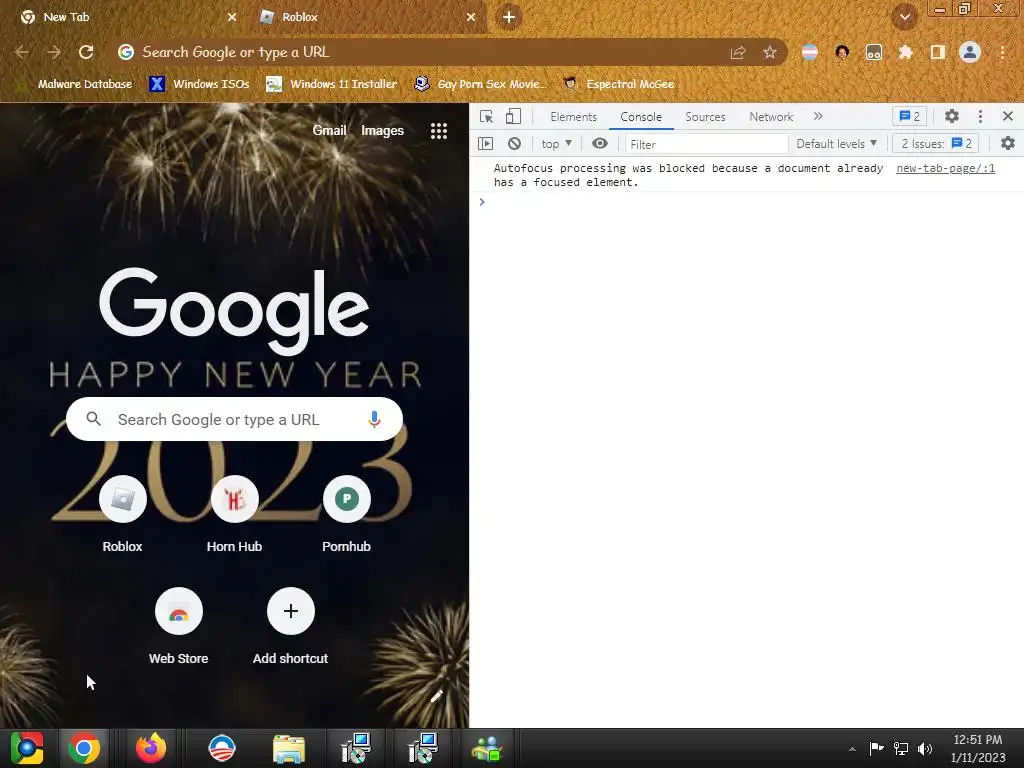The width and height of the screenshot is (1024, 768).
Task: Expand more DevTools tabs chevron
Action: (818, 116)
